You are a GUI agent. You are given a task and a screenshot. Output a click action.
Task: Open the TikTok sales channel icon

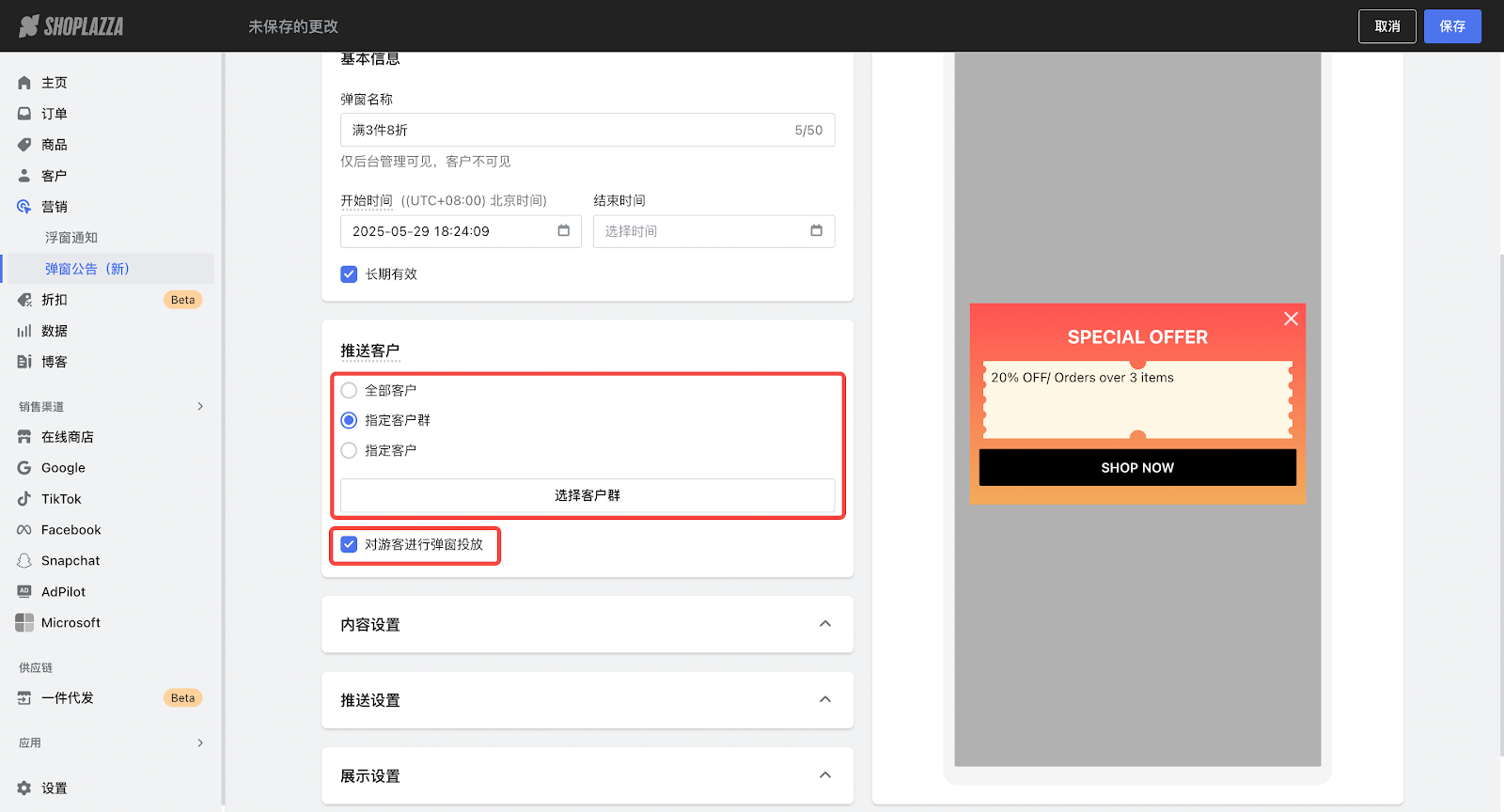24,499
